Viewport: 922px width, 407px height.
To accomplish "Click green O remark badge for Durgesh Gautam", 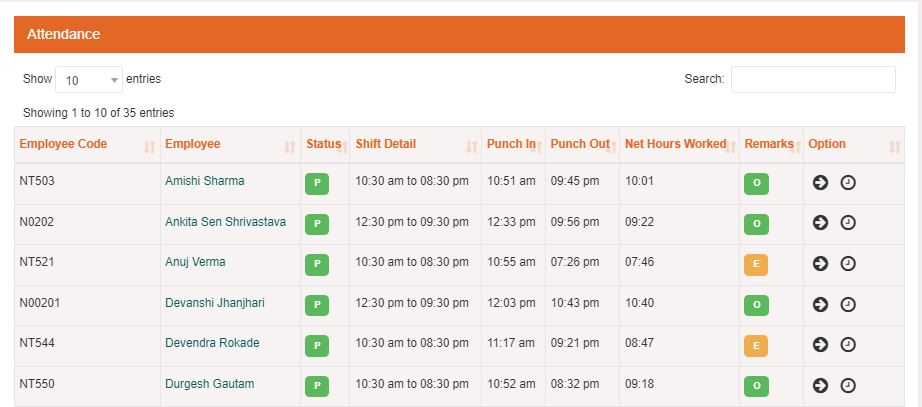I will tap(756, 386).
